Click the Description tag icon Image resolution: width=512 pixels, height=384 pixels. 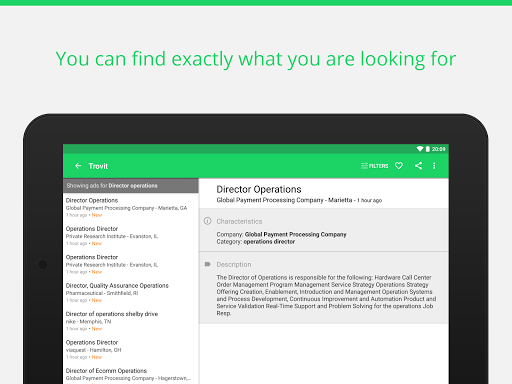coord(207,264)
